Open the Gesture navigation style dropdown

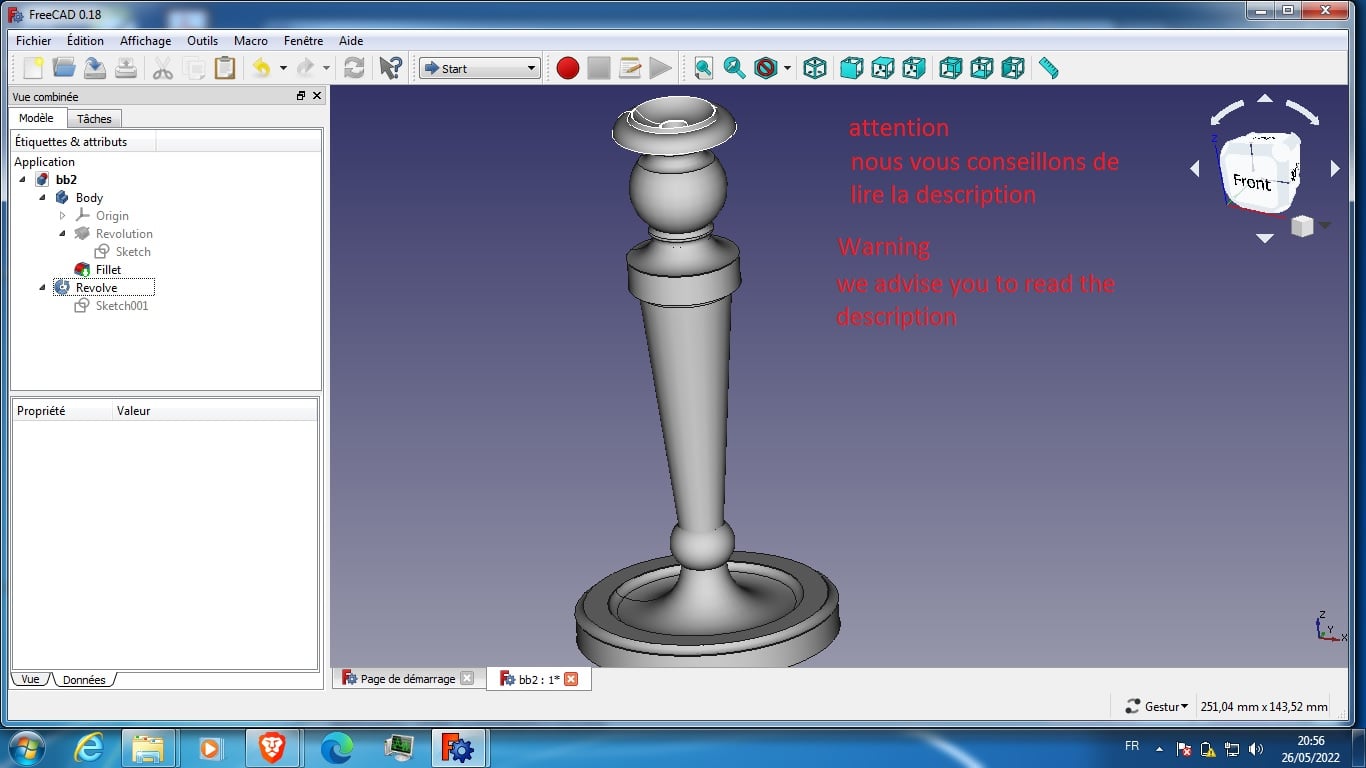click(1157, 706)
